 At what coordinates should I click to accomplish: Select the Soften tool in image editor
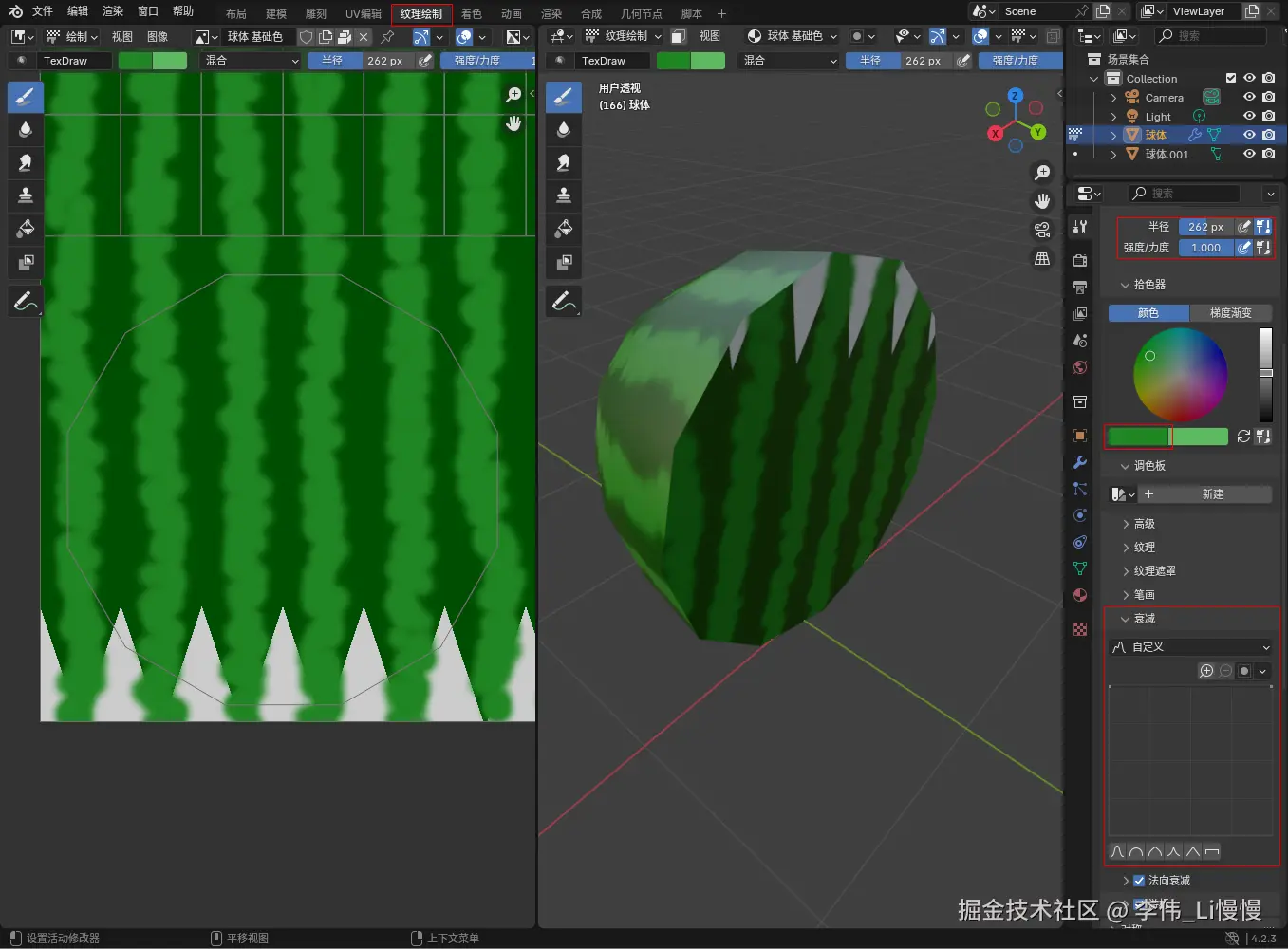26,129
